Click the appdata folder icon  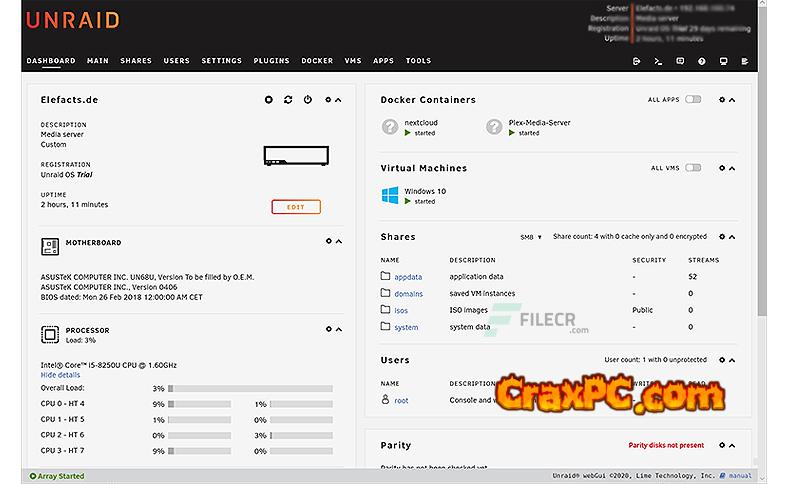coord(385,276)
